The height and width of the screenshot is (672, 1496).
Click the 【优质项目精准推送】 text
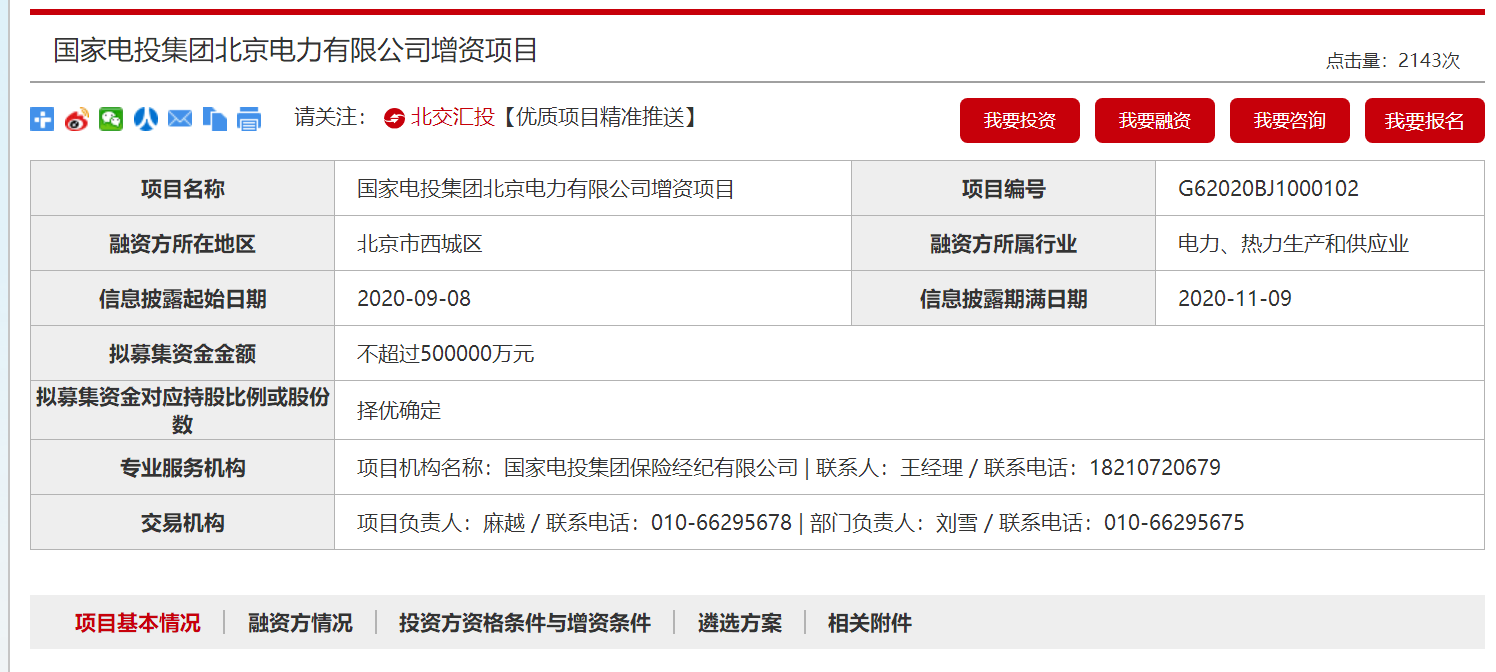598,117
